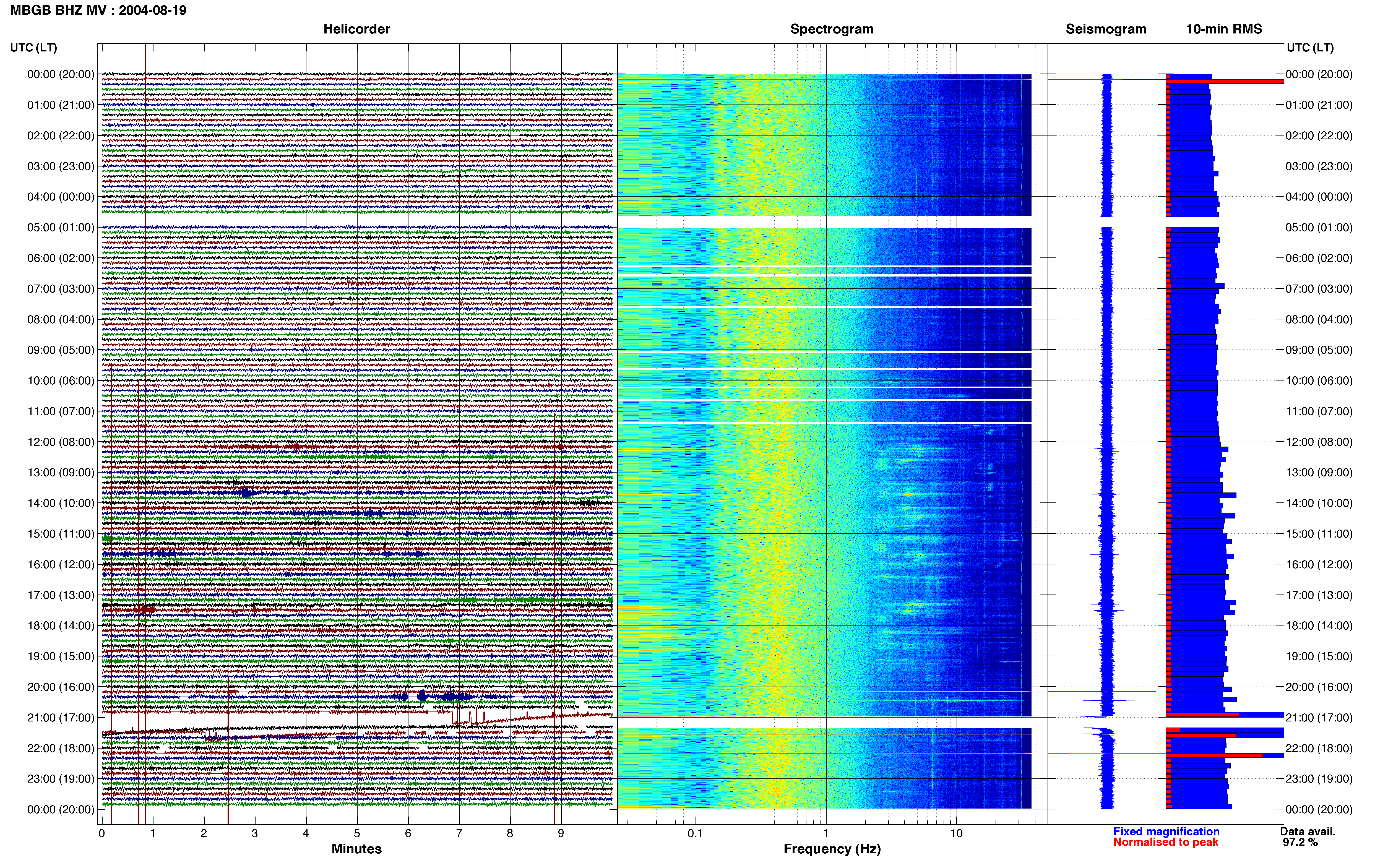1388x868 pixels.
Task: Click Helicorder axis label '19:00 (15:00)'
Action: point(61,656)
